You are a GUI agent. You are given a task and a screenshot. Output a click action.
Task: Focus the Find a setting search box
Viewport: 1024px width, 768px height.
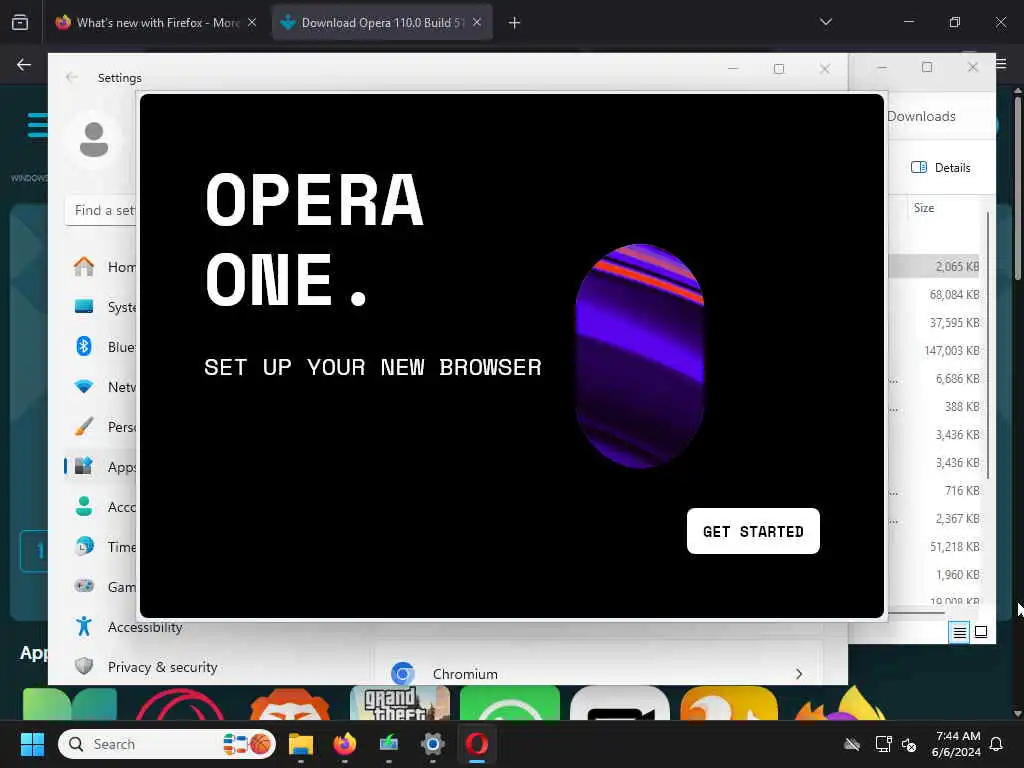pos(103,210)
